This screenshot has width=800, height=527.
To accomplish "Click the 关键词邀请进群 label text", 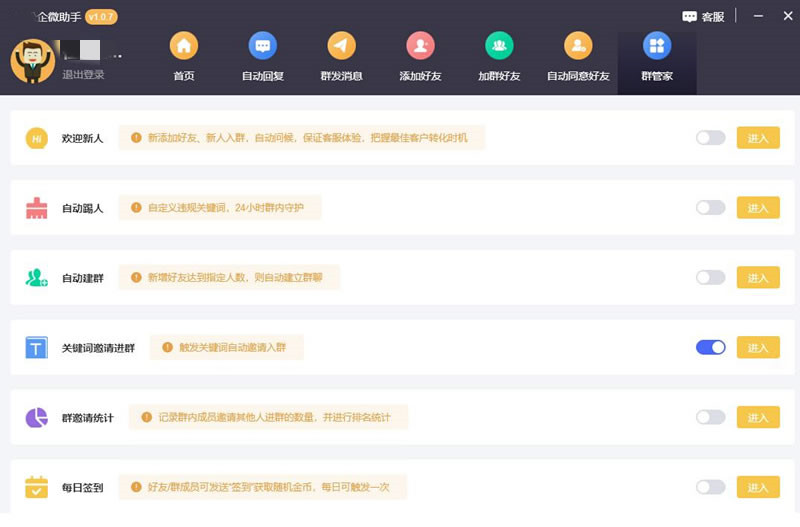I will [98, 348].
